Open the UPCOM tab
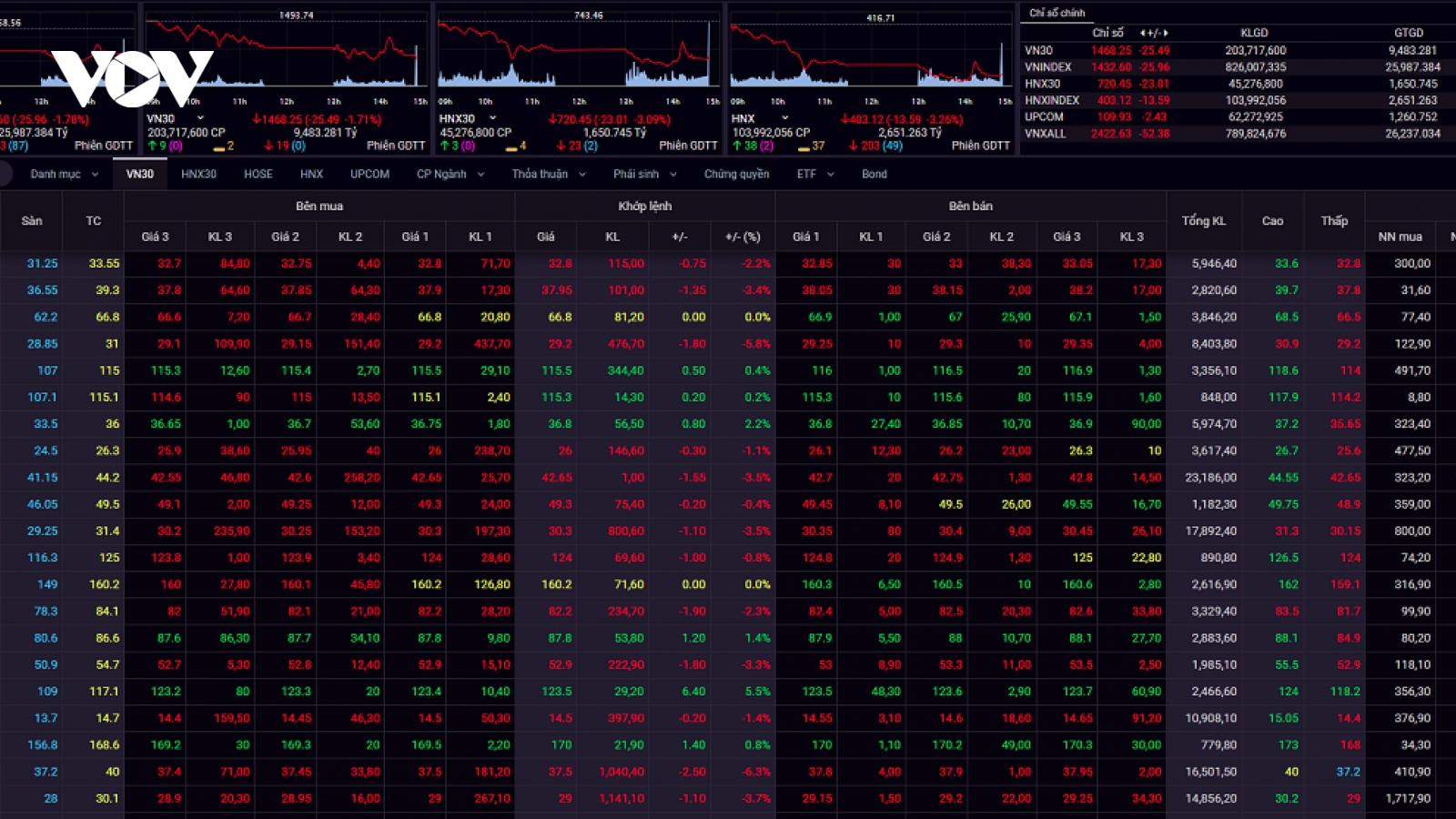This screenshot has height=819, width=1456. point(369,174)
